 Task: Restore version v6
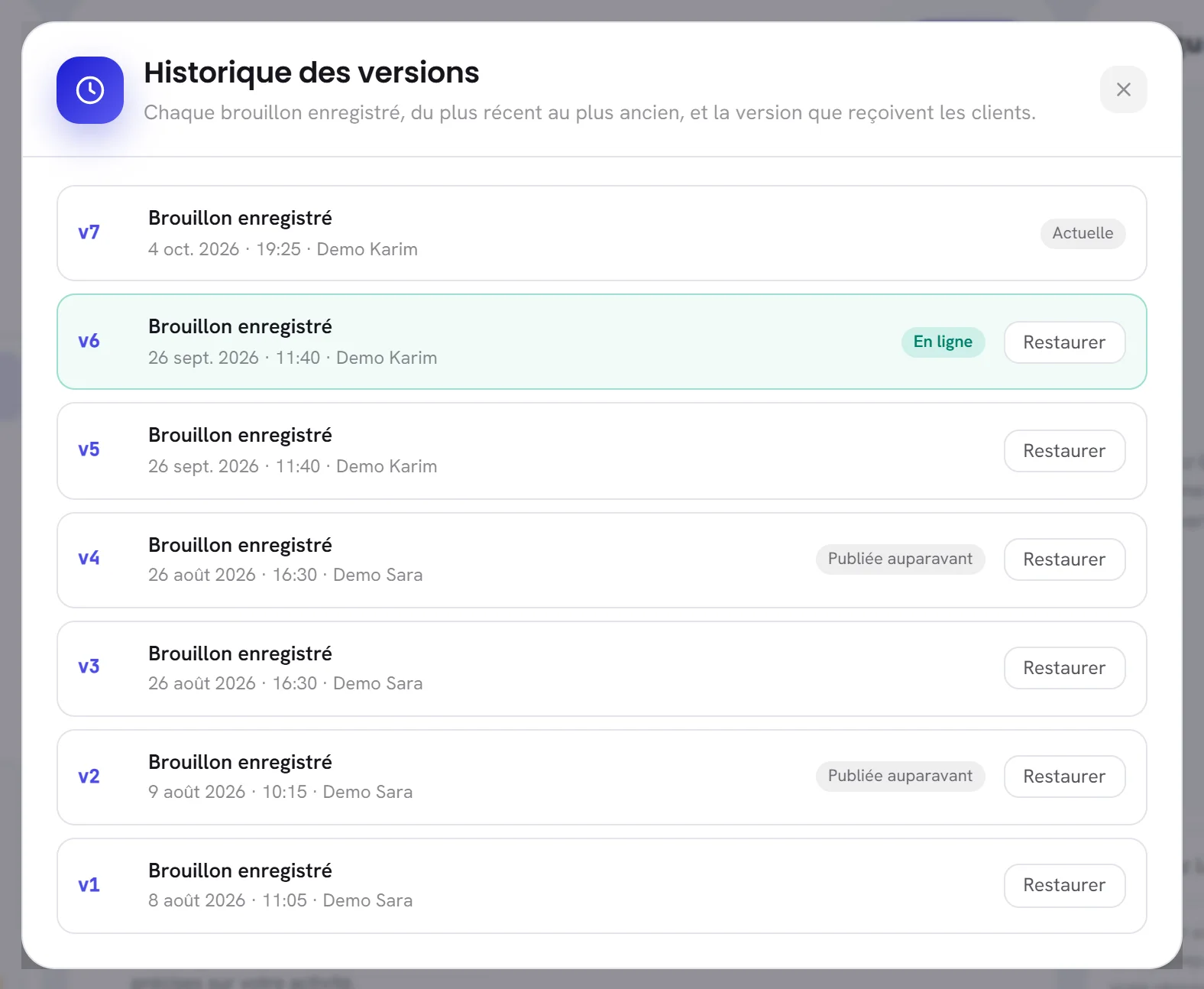(1064, 342)
